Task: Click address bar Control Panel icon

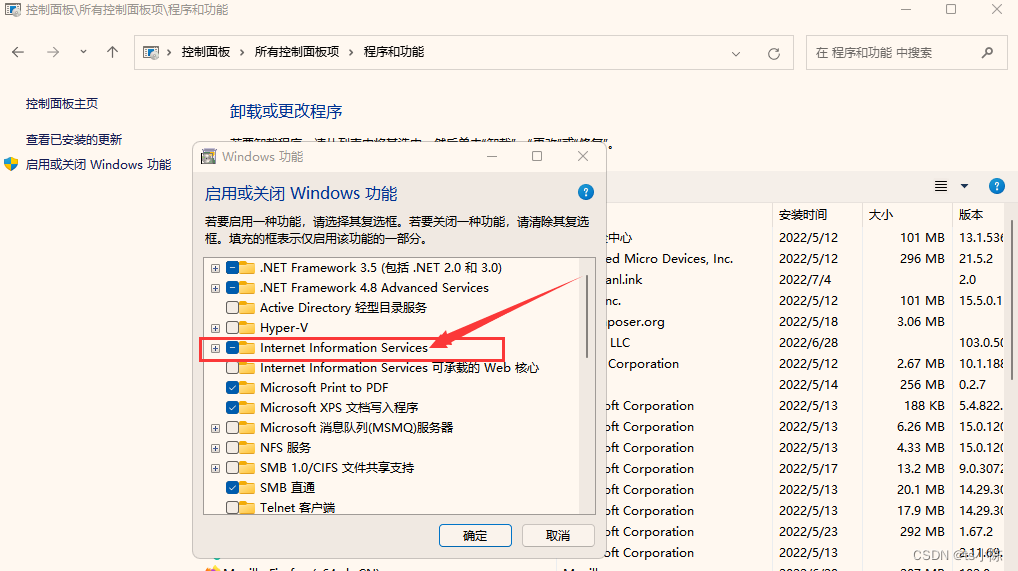Action: (x=151, y=52)
